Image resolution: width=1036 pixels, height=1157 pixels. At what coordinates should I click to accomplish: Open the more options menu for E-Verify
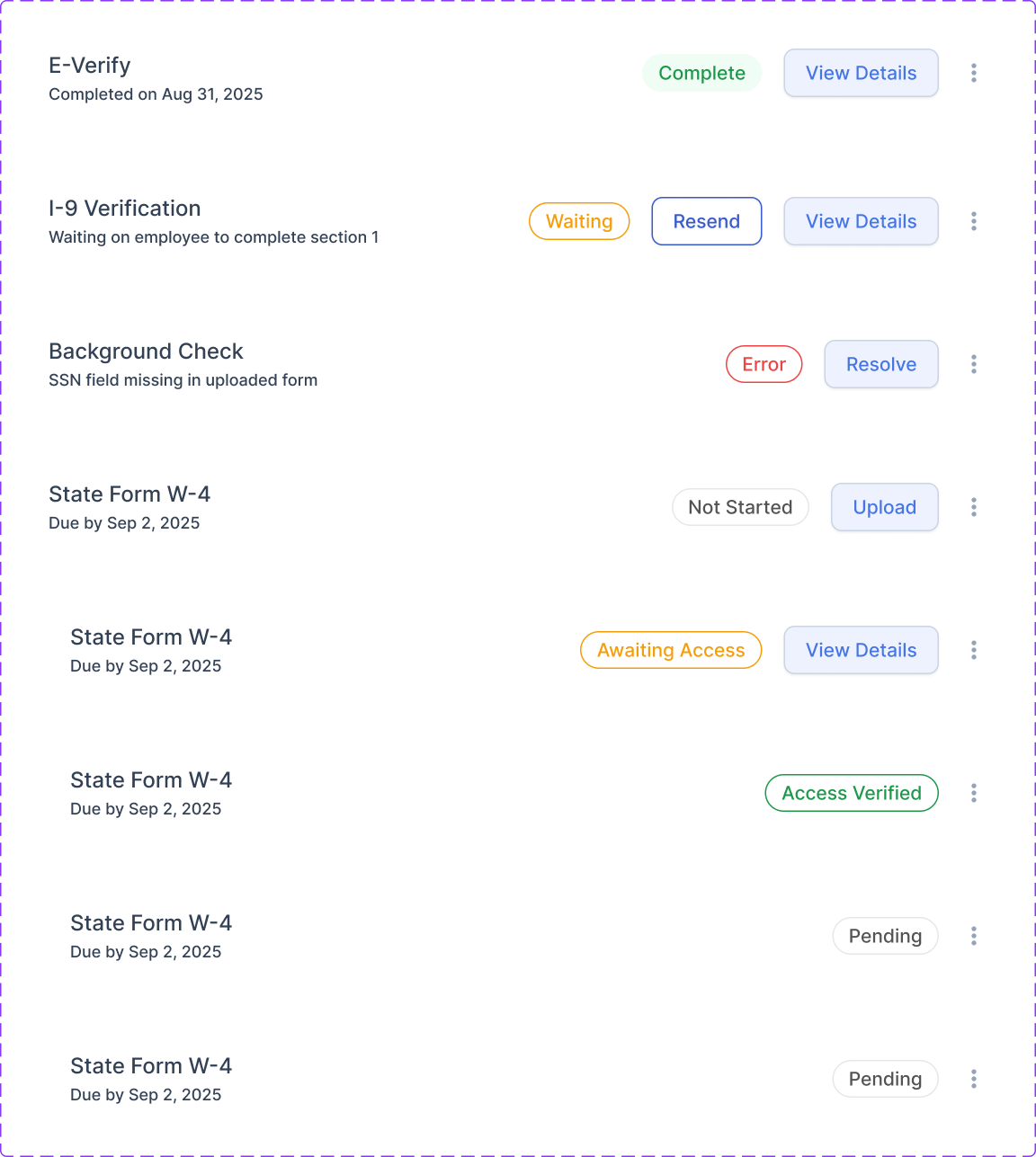[974, 73]
